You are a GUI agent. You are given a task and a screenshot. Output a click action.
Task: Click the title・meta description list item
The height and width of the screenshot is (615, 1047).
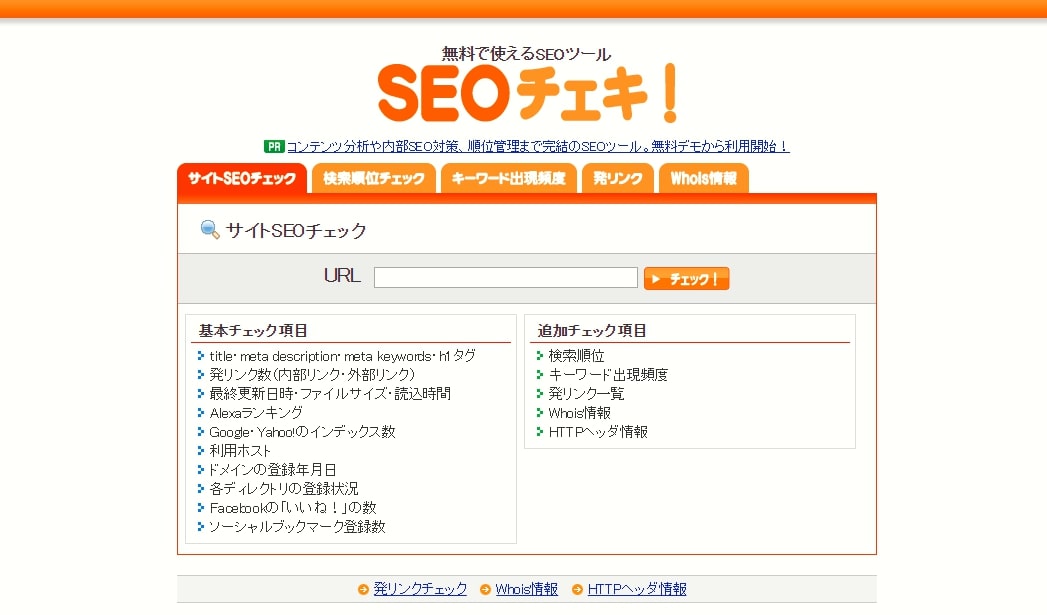[343, 356]
